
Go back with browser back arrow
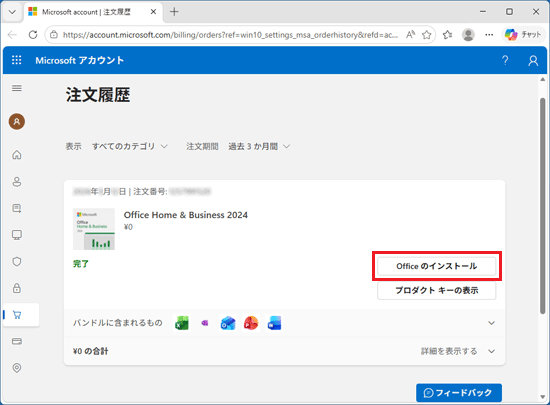[12, 35]
